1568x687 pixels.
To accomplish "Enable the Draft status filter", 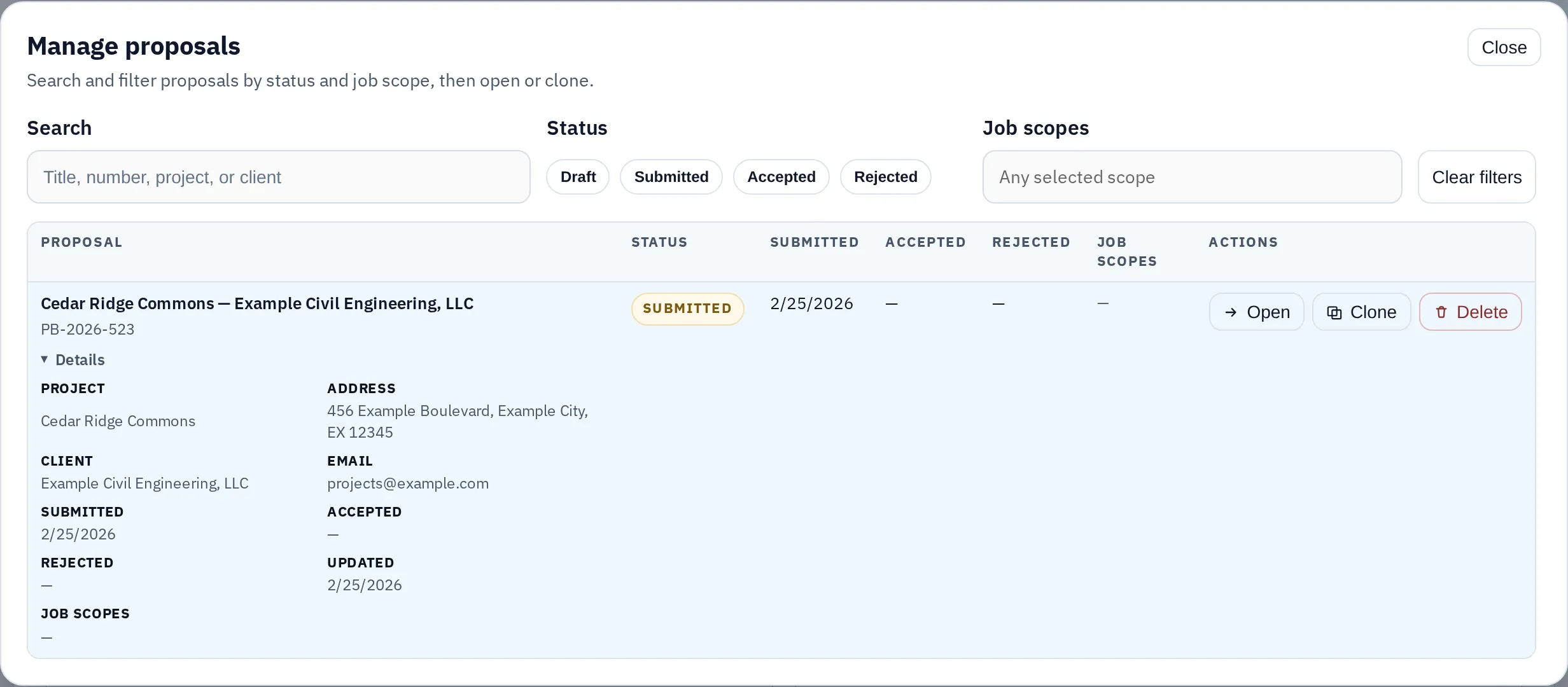I will (577, 176).
